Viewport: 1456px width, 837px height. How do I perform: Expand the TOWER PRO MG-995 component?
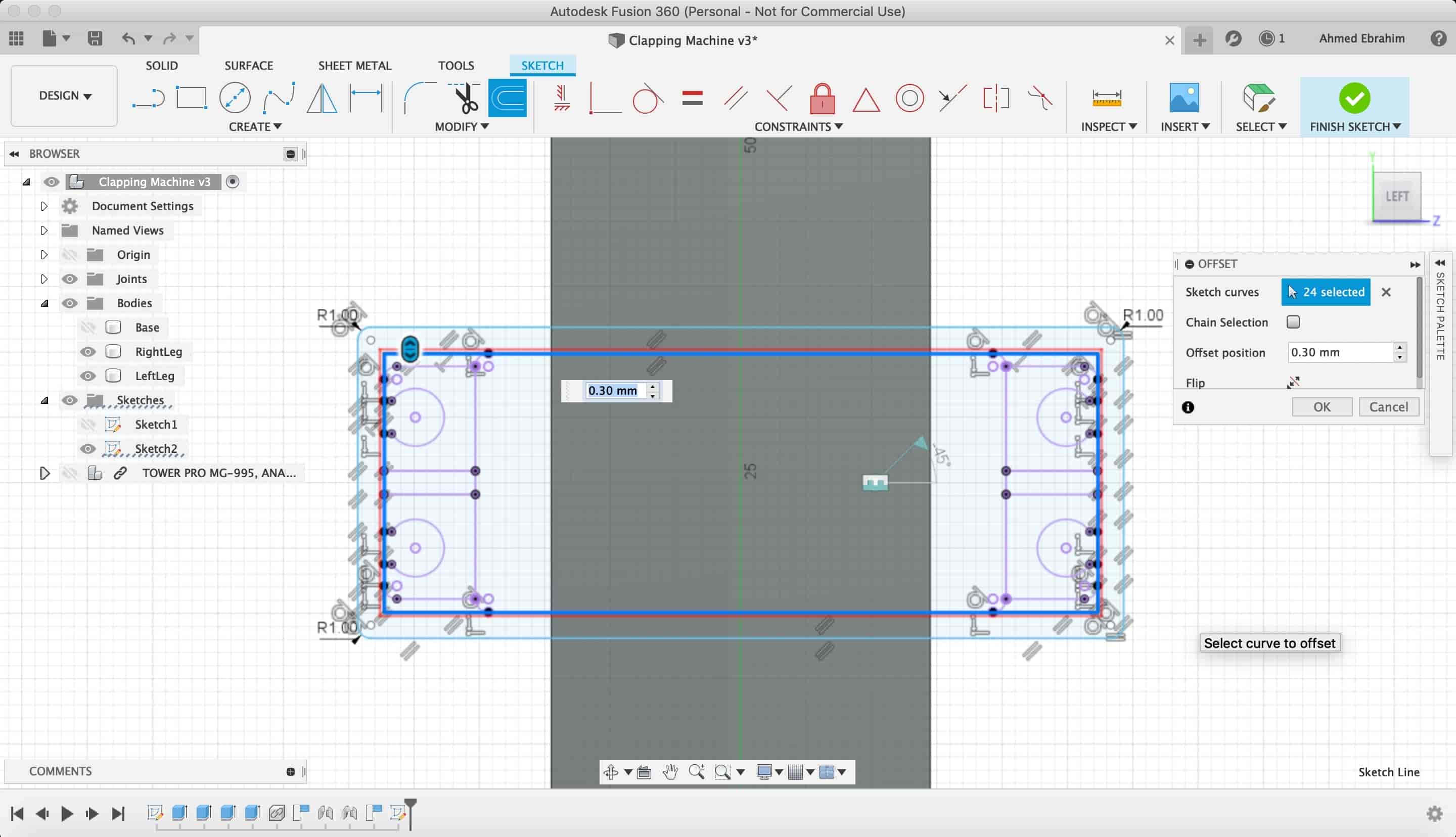(x=44, y=472)
